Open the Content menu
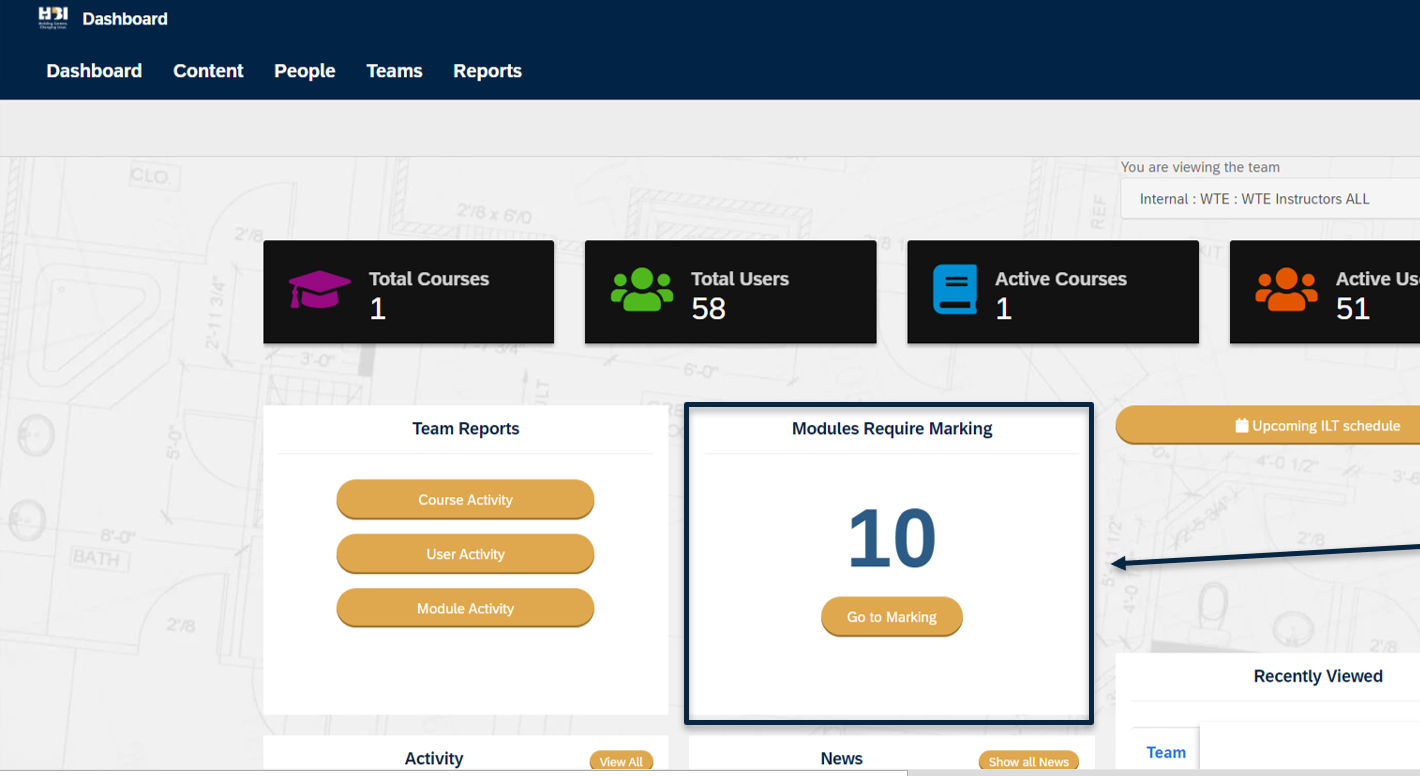Viewport: 1420px width, 776px height. [208, 71]
